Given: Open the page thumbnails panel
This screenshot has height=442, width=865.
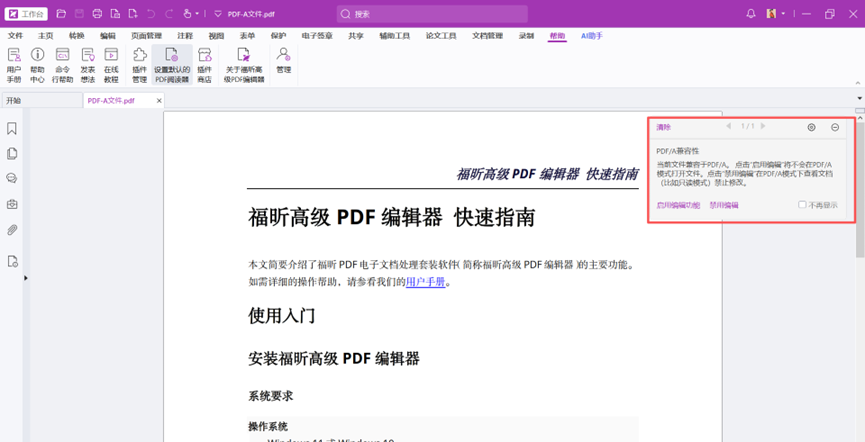Looking at the screenshot, I should click(x=12, y=154).
